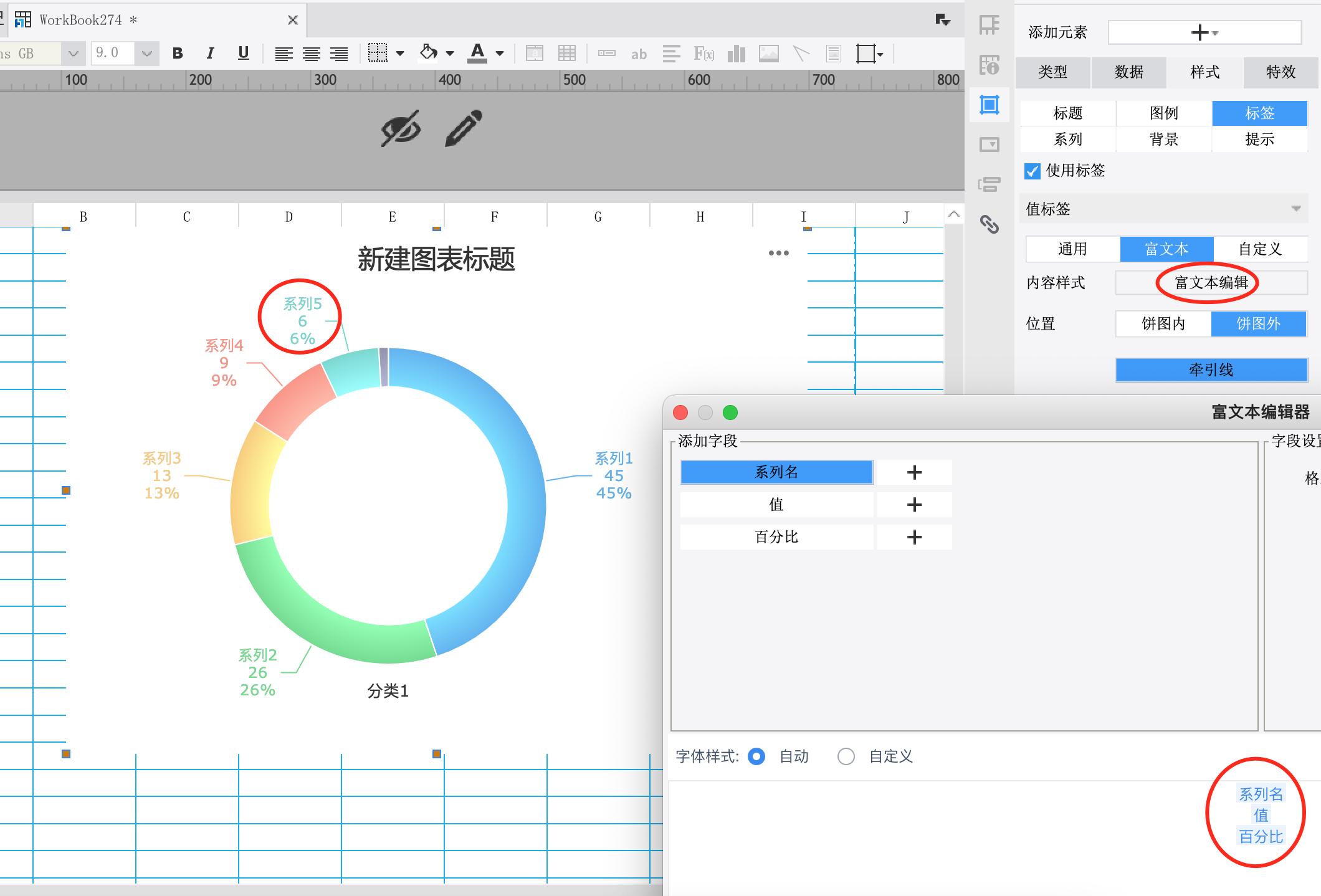The image size is (1321, 896).
Task: Click the underline toolbar icon
Action: pyautogui.click(x=244, y=54)
